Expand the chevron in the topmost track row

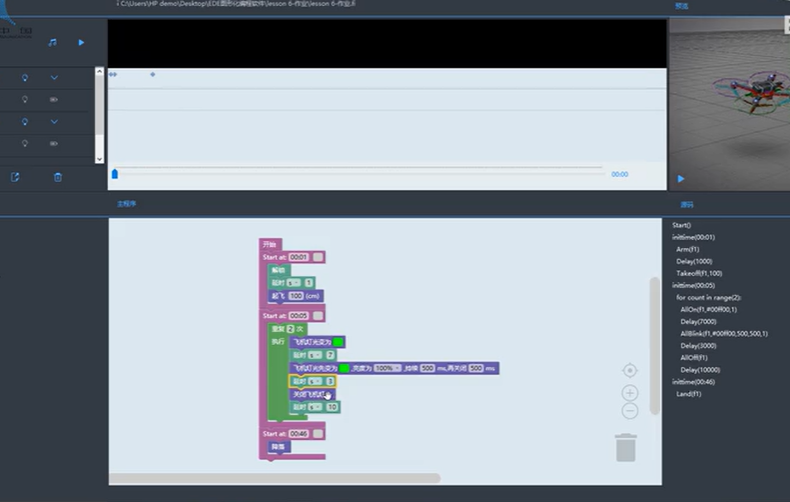(54, 78)
